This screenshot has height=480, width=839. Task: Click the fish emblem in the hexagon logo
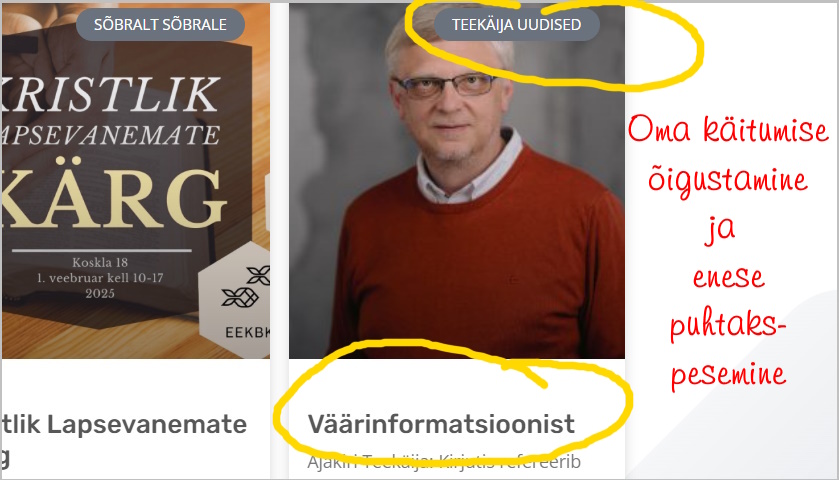tap(246, 287)
